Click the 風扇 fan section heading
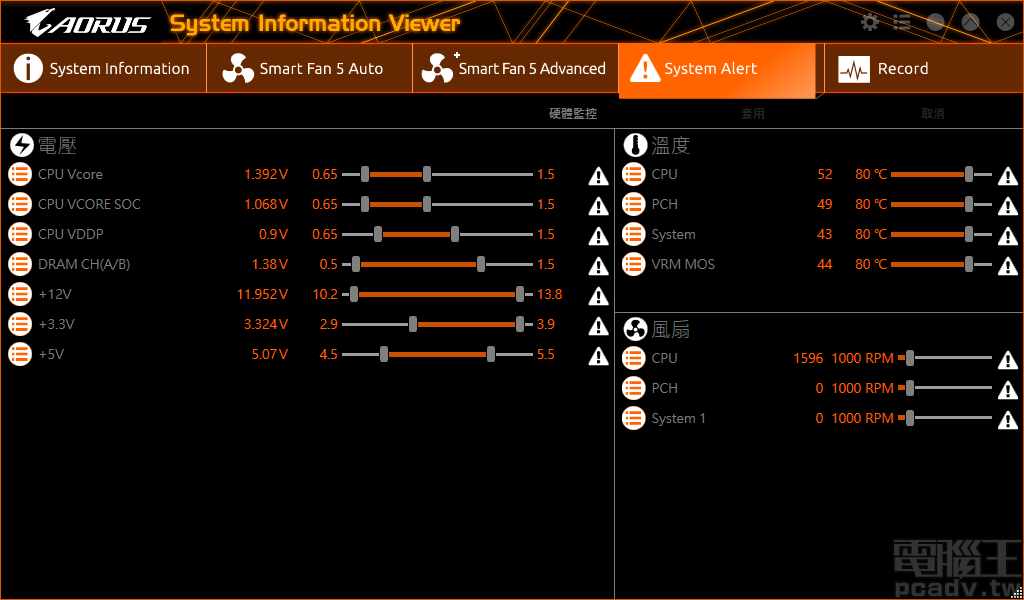 (671, 330)
